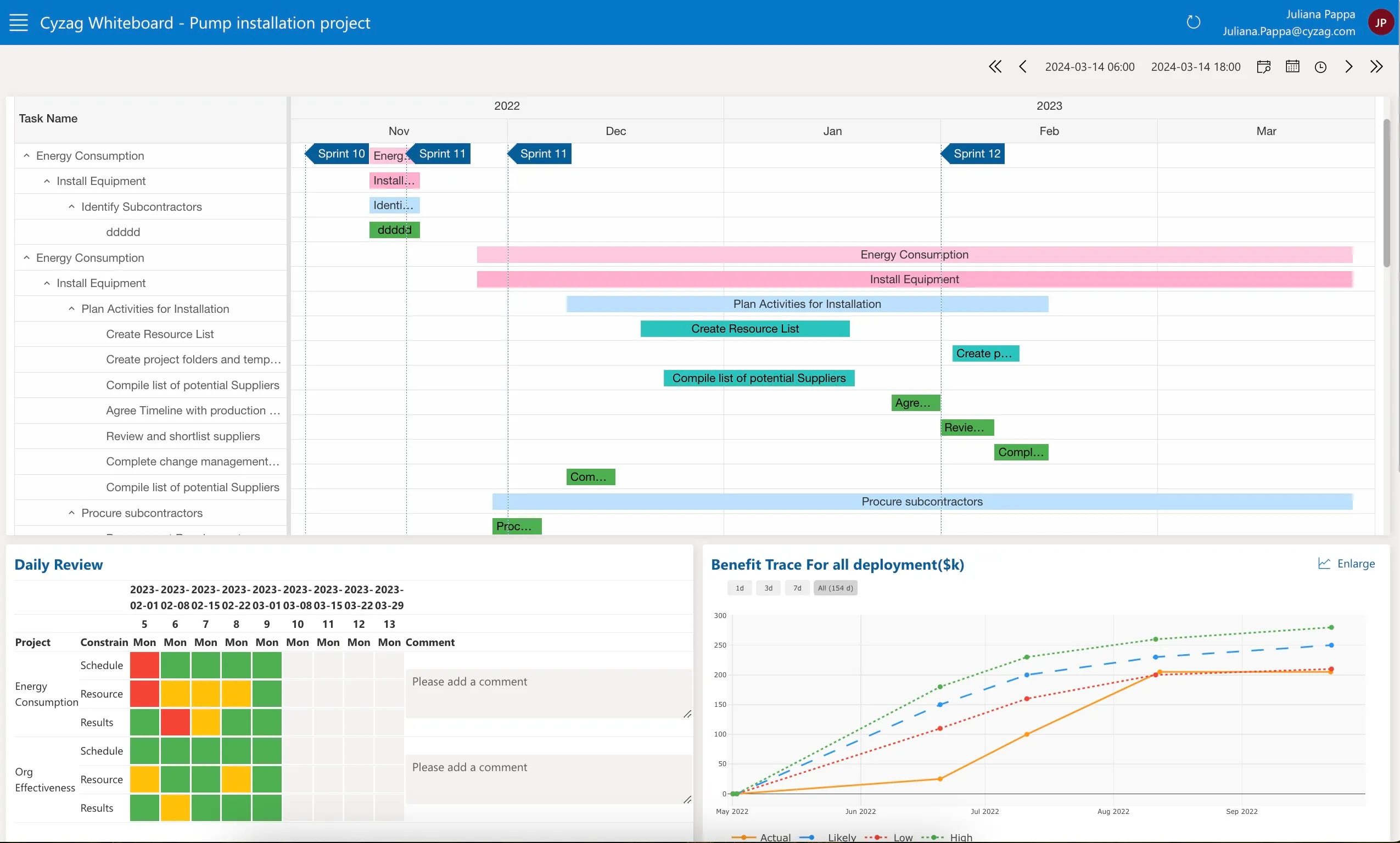Viewport: 1400px width, 843px height.
Task: Click the end date 2024-03-14 18:00
Action: (x=1195, y=67)
